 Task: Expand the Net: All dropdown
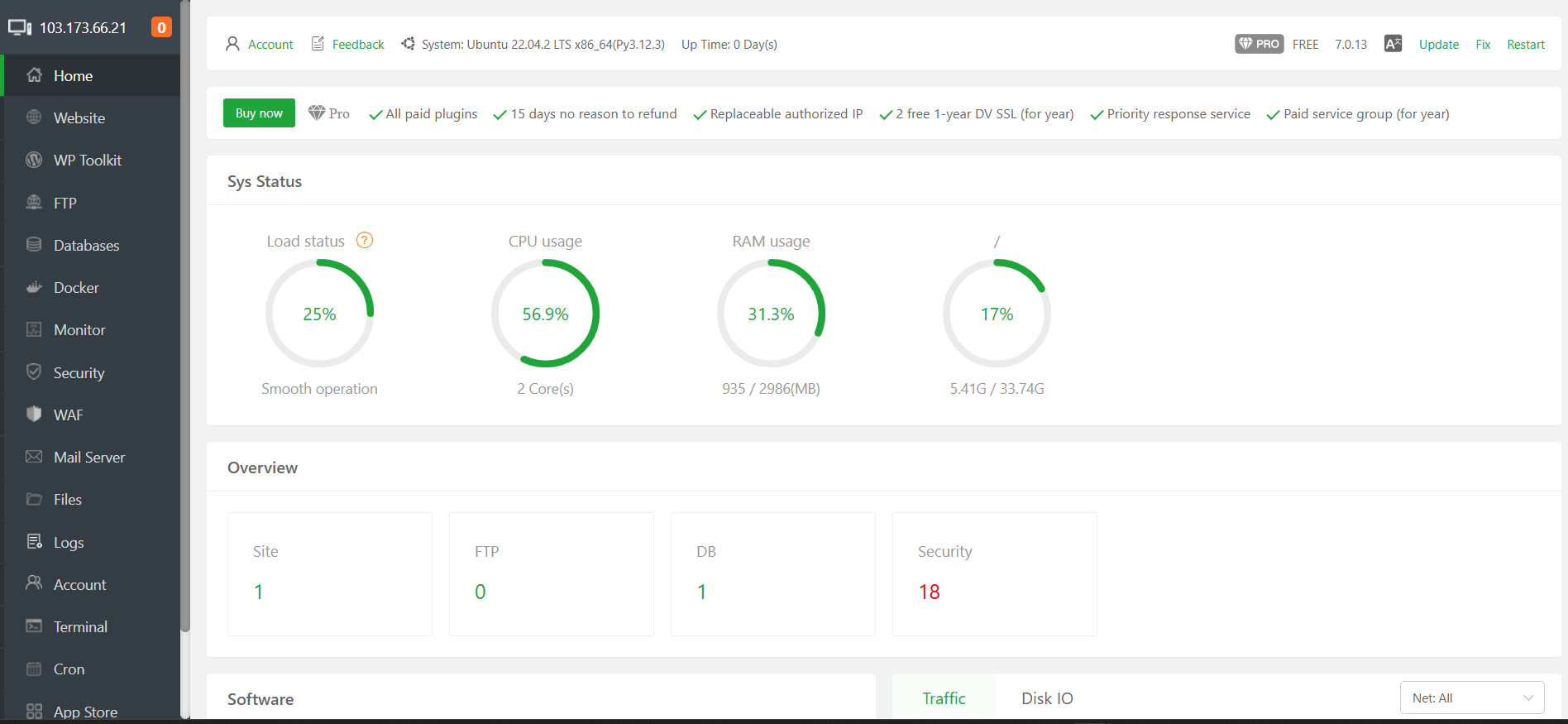(x=1472, y=698)
